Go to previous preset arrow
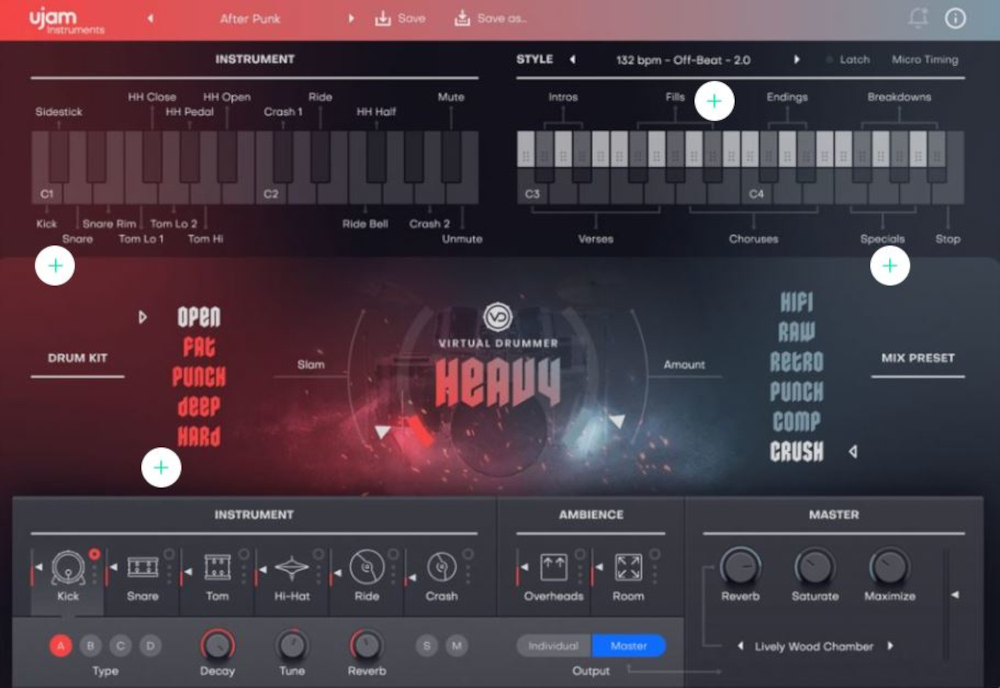This screenshot has height=688, width=1000. tap(151, 18)
